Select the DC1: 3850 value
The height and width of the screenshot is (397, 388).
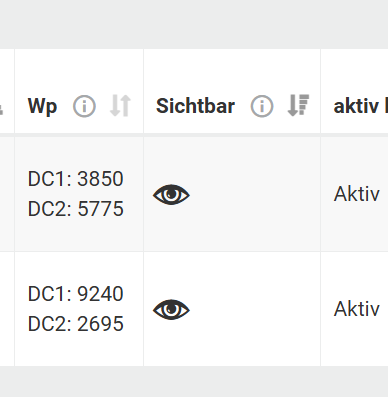(76, 179)
